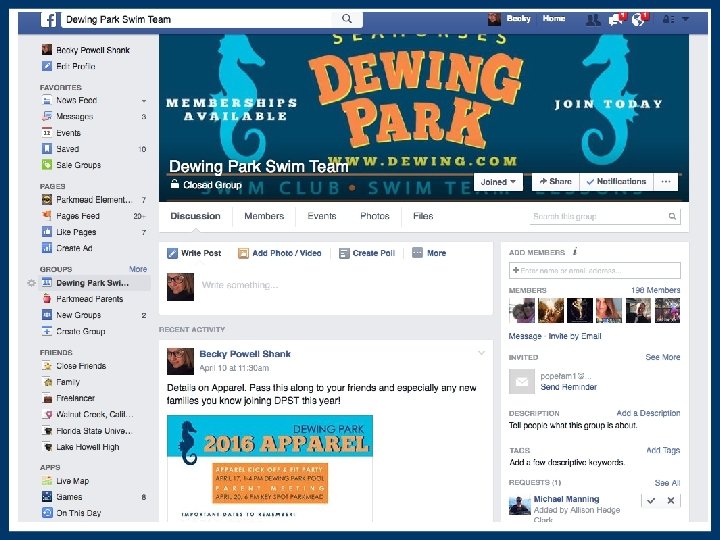Click the Share button on cover

[x=556, y=181]
